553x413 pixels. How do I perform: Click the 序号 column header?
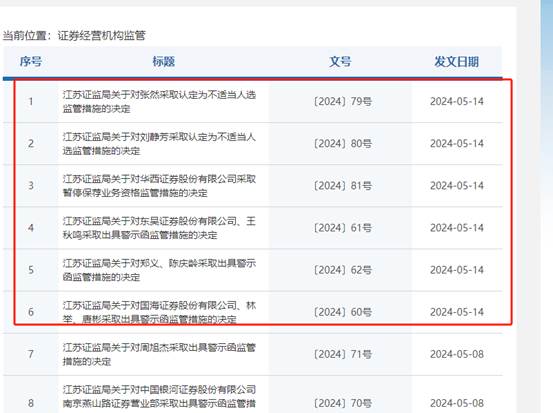[x=31, y=62]
